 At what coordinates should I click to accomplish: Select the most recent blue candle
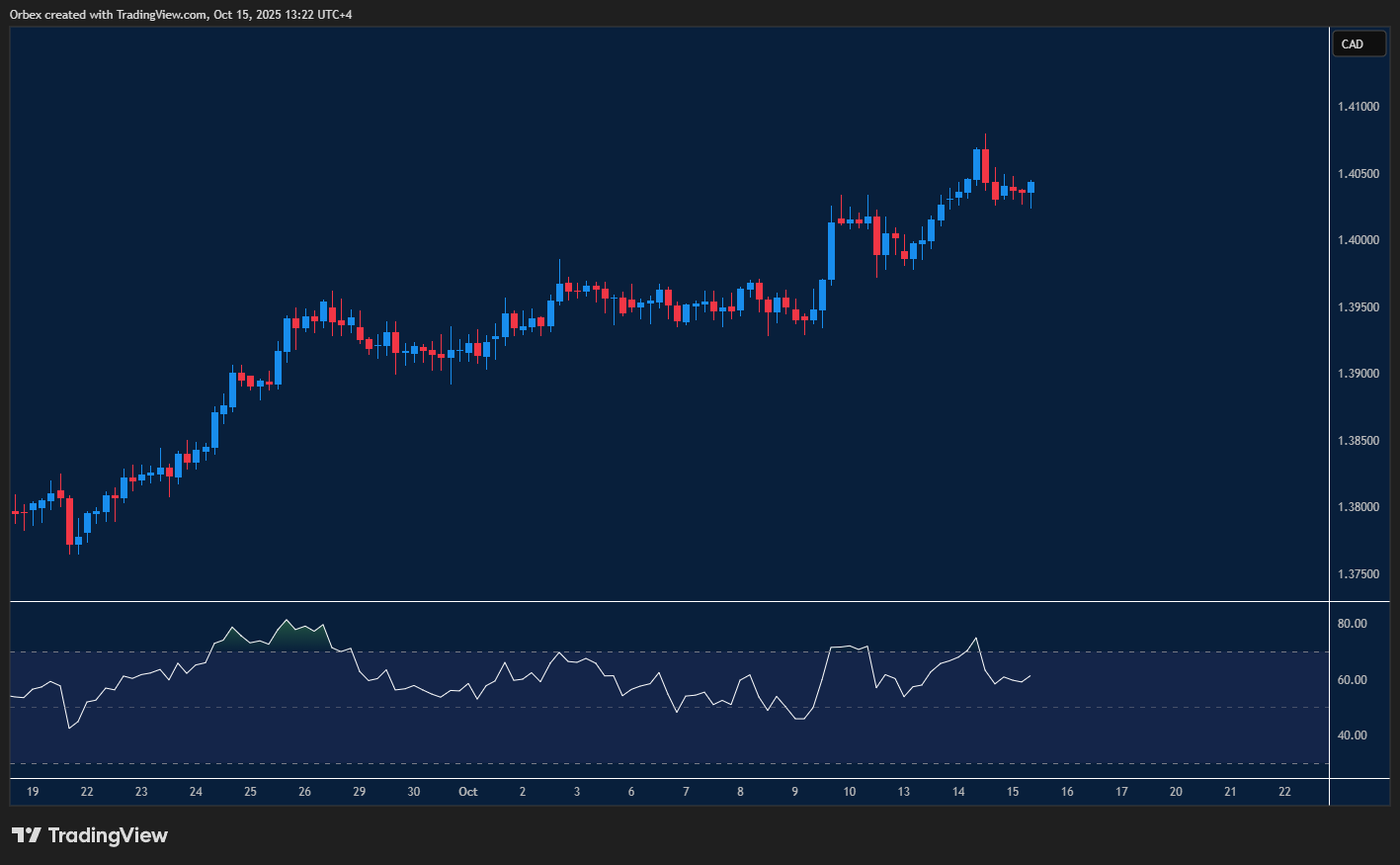coord(1030,187)
